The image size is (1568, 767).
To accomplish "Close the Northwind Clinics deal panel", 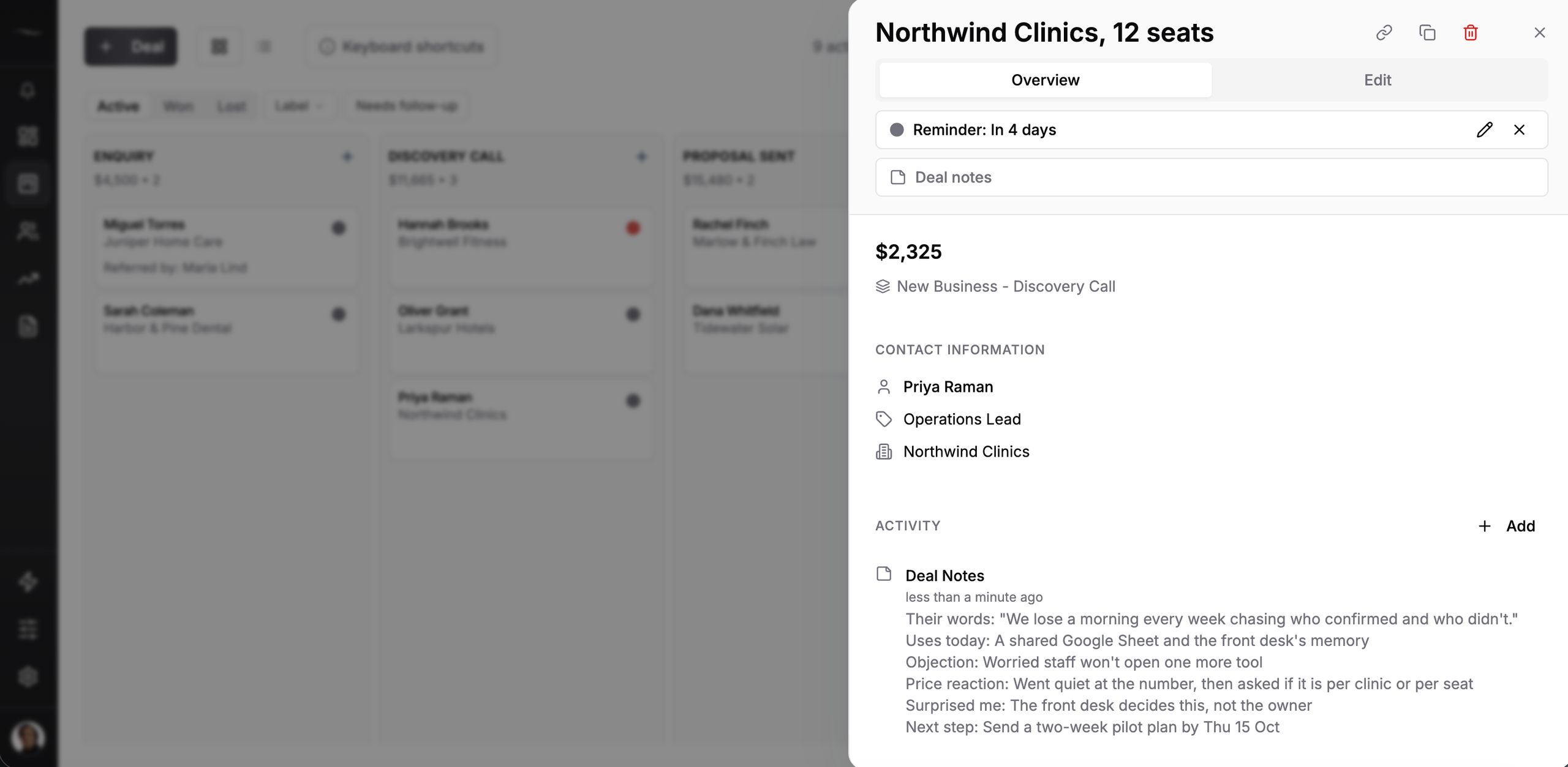I will point(1539,32).
